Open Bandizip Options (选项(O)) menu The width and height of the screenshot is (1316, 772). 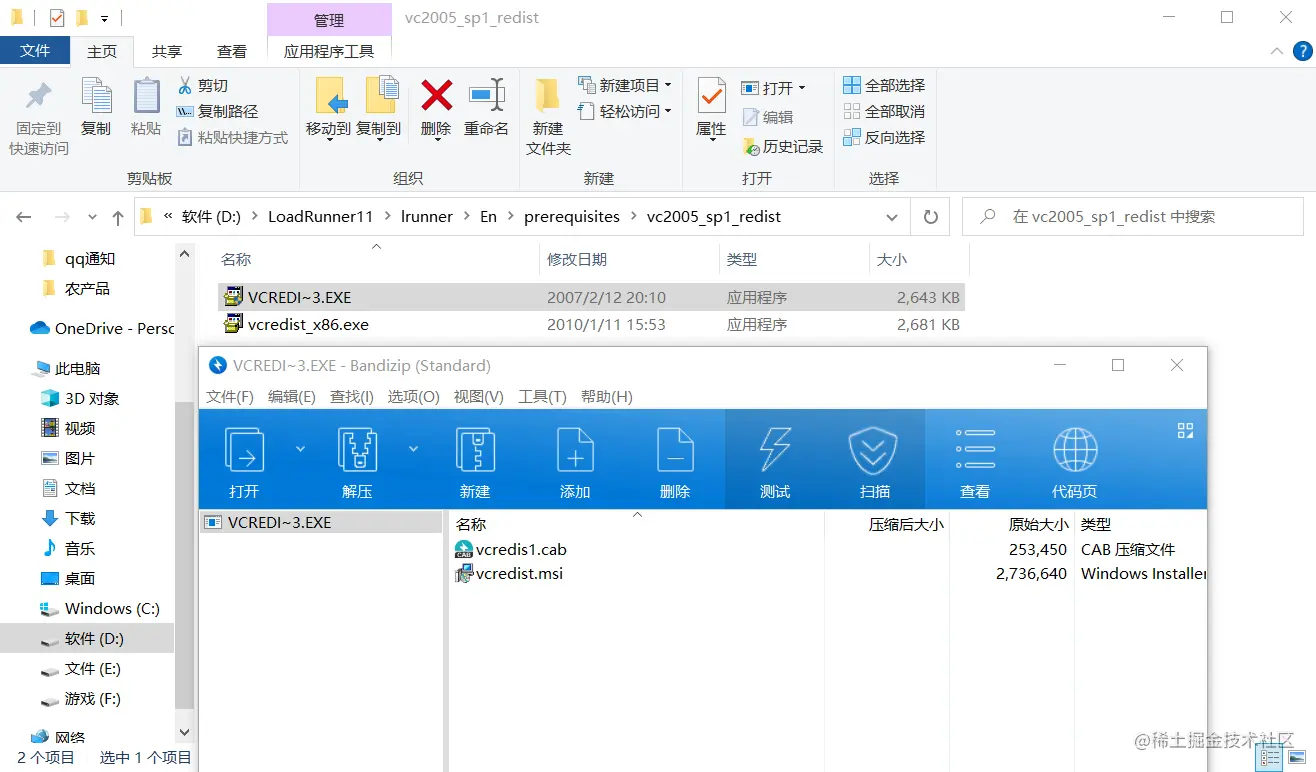tap(413, 397)
